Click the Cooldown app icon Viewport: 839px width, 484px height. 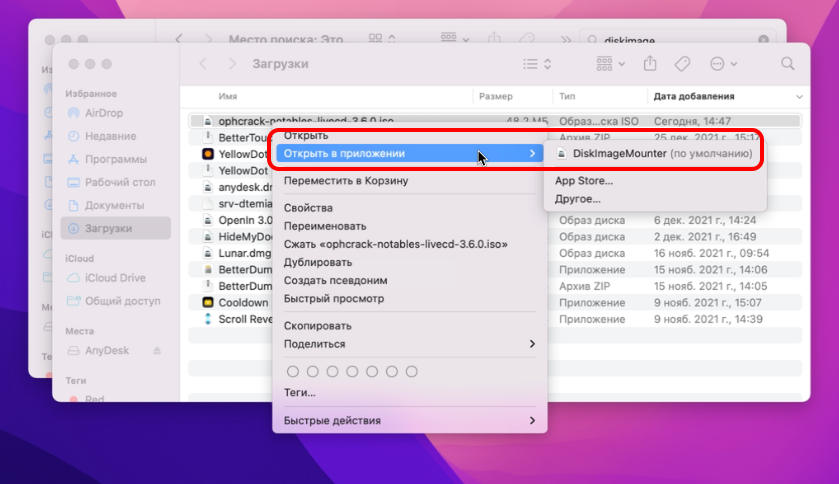[x=208, y=302]
